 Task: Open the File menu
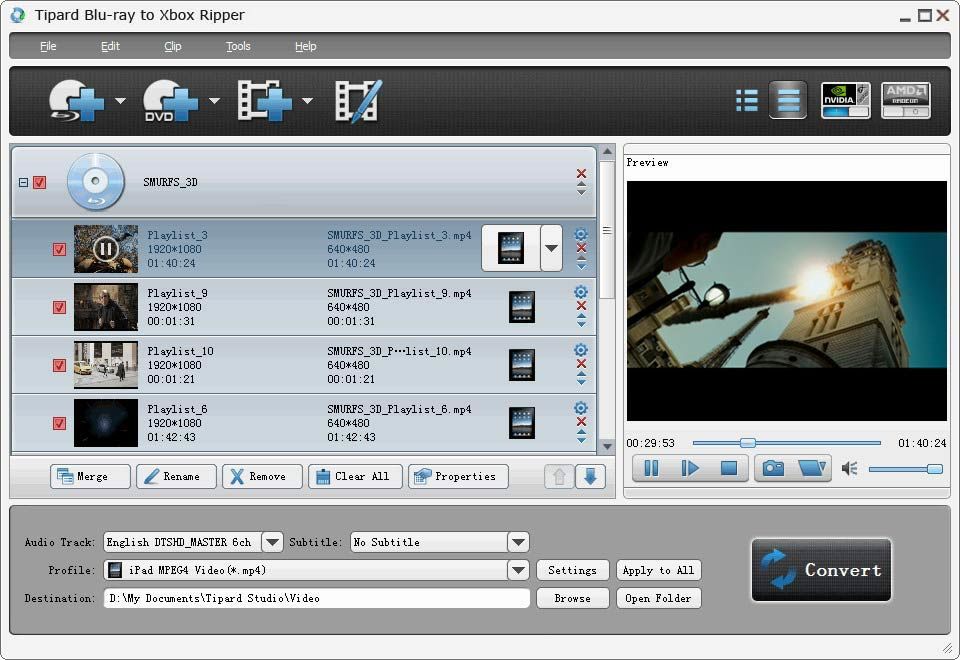(48, 47)
